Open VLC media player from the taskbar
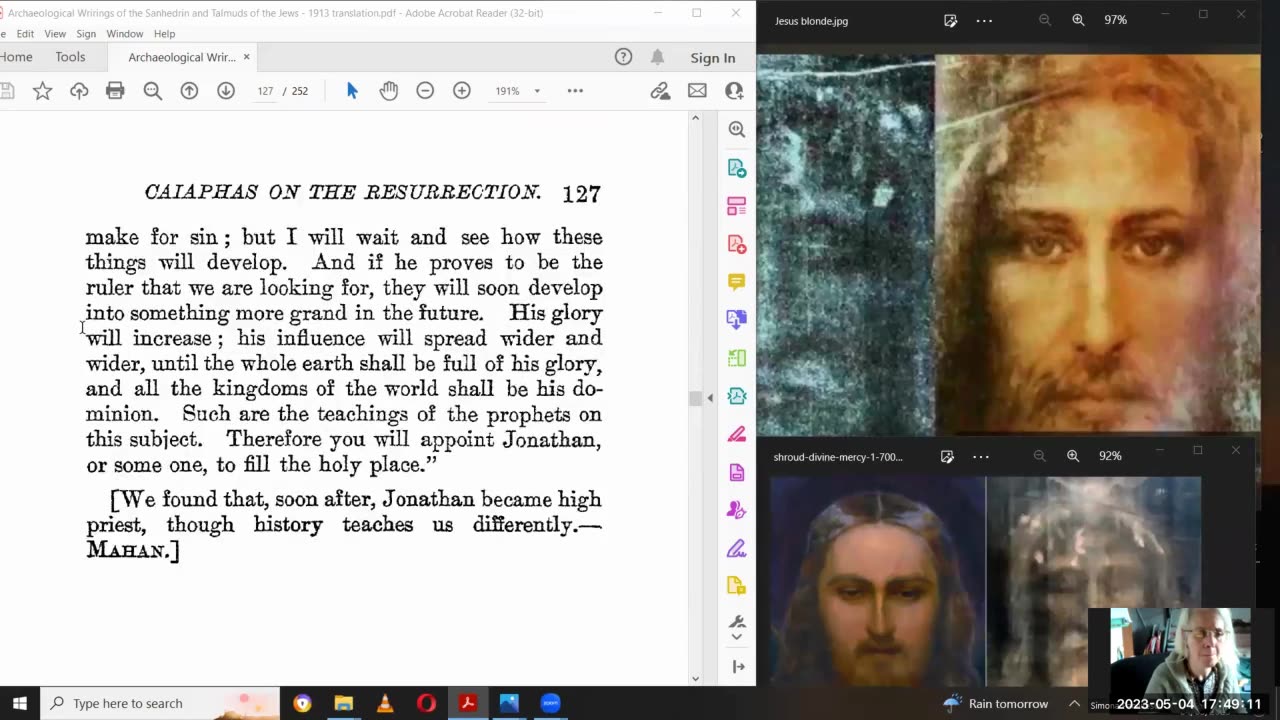Screen dimensions: 1280x720 (385, 703)
